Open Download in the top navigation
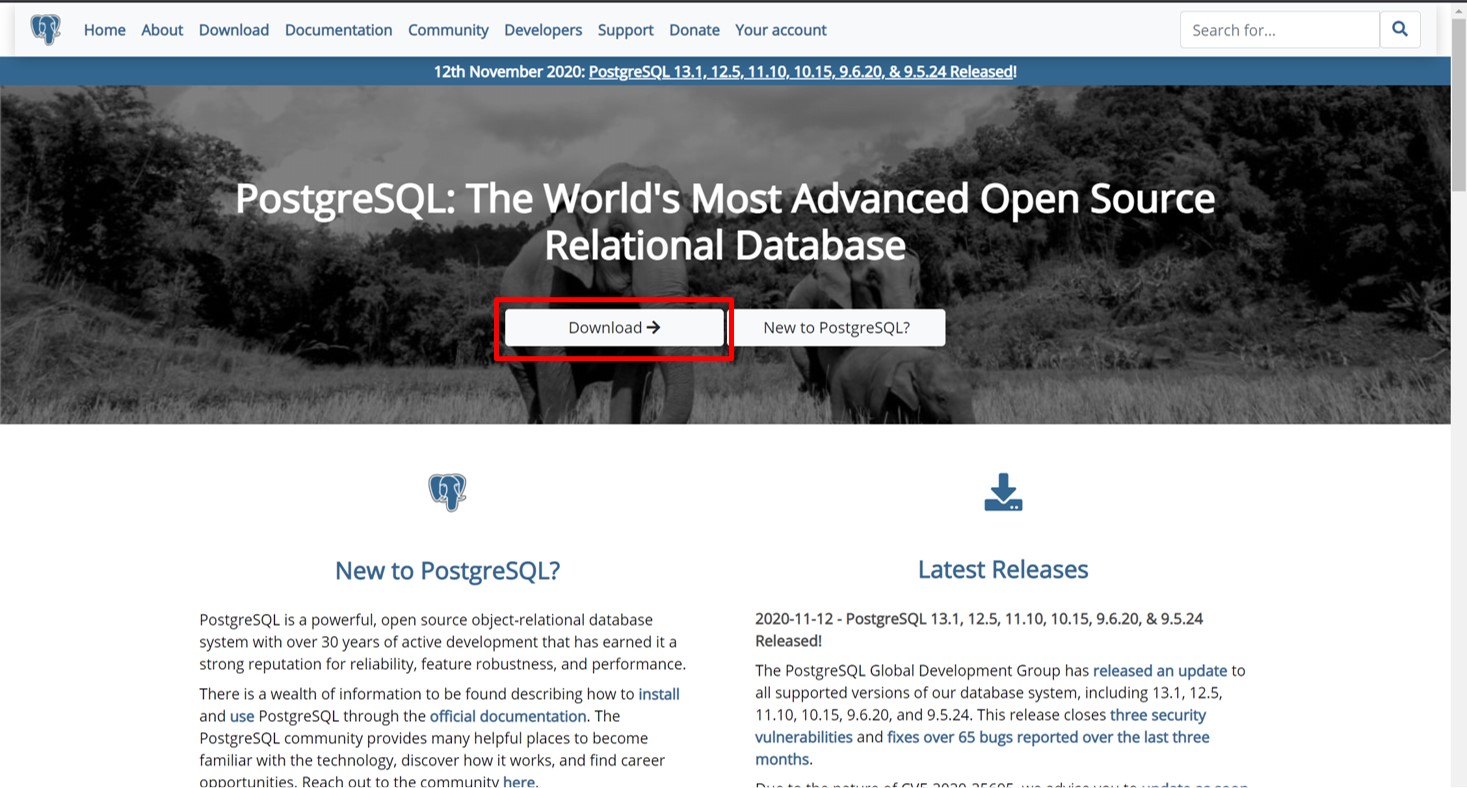 tap(233, 30)
